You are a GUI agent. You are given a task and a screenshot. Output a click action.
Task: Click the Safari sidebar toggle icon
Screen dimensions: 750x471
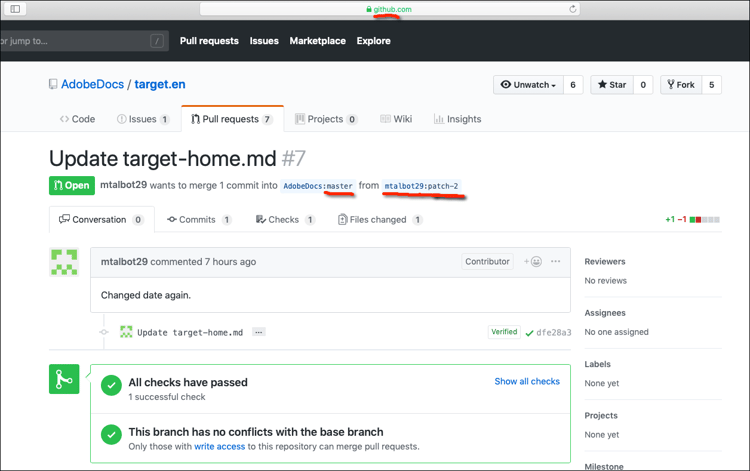[x=15, y=9]
